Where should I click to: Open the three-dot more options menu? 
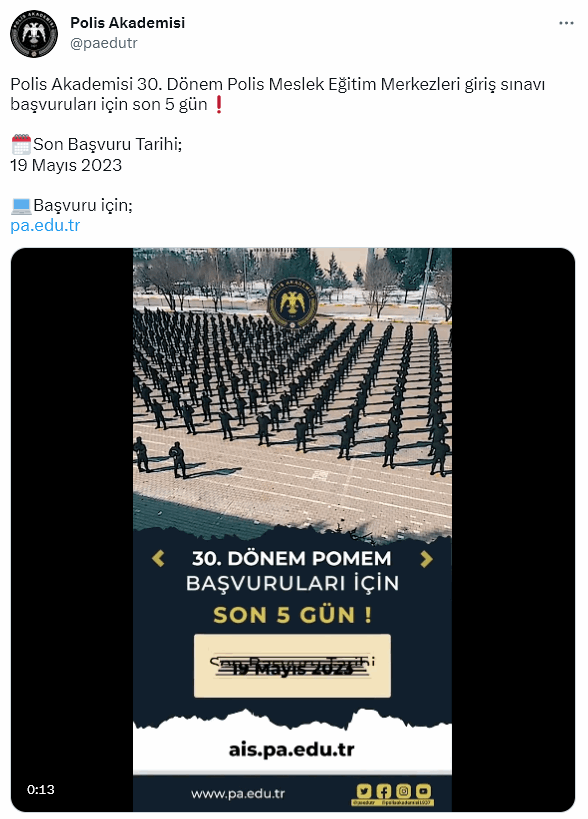coord(566,23)
